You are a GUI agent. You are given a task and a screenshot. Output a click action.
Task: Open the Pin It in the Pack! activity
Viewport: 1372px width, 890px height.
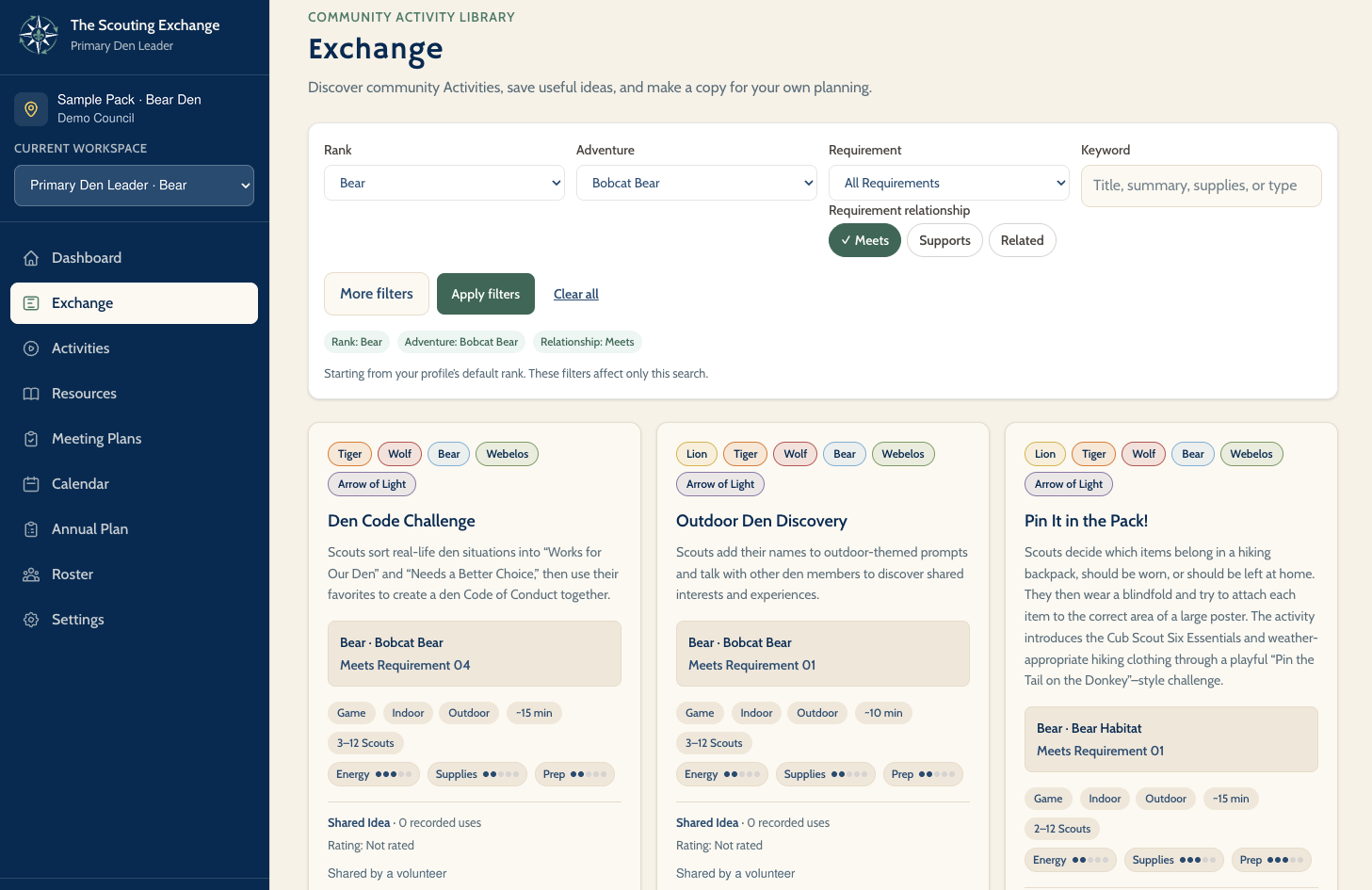tap(1086, 521)
